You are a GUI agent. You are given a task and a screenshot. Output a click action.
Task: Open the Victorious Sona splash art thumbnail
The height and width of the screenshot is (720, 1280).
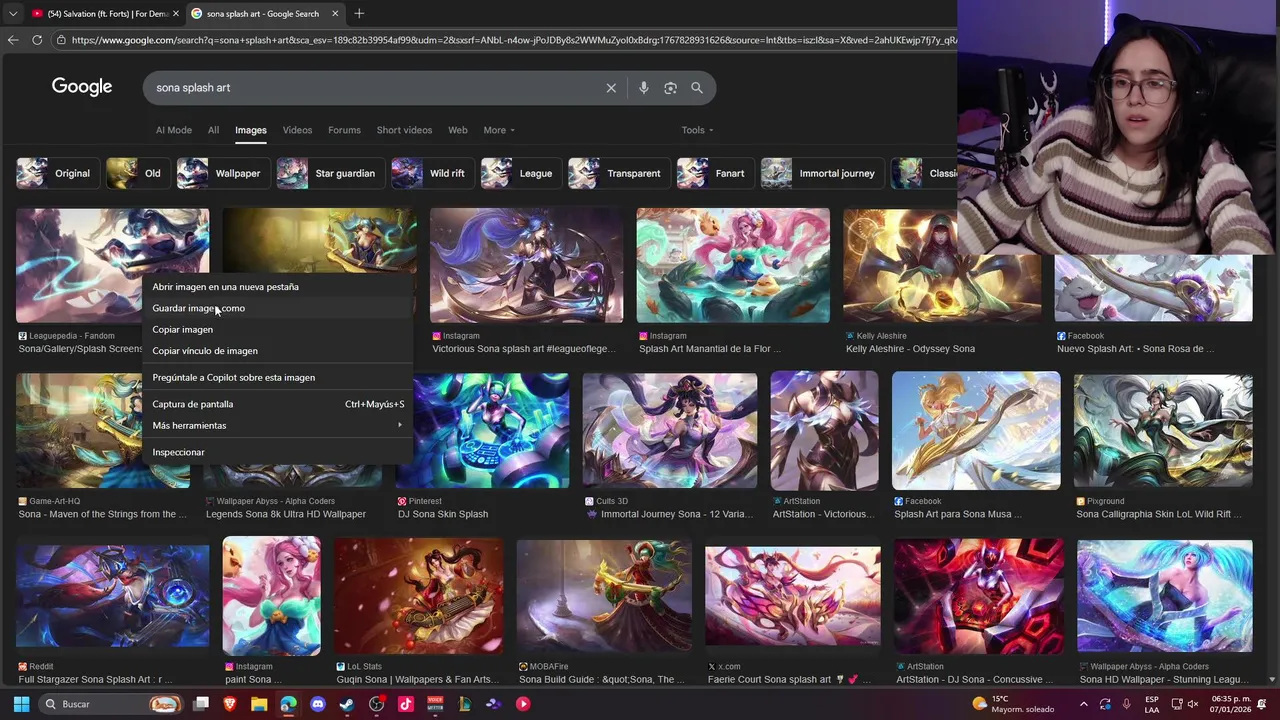point(527,265)
